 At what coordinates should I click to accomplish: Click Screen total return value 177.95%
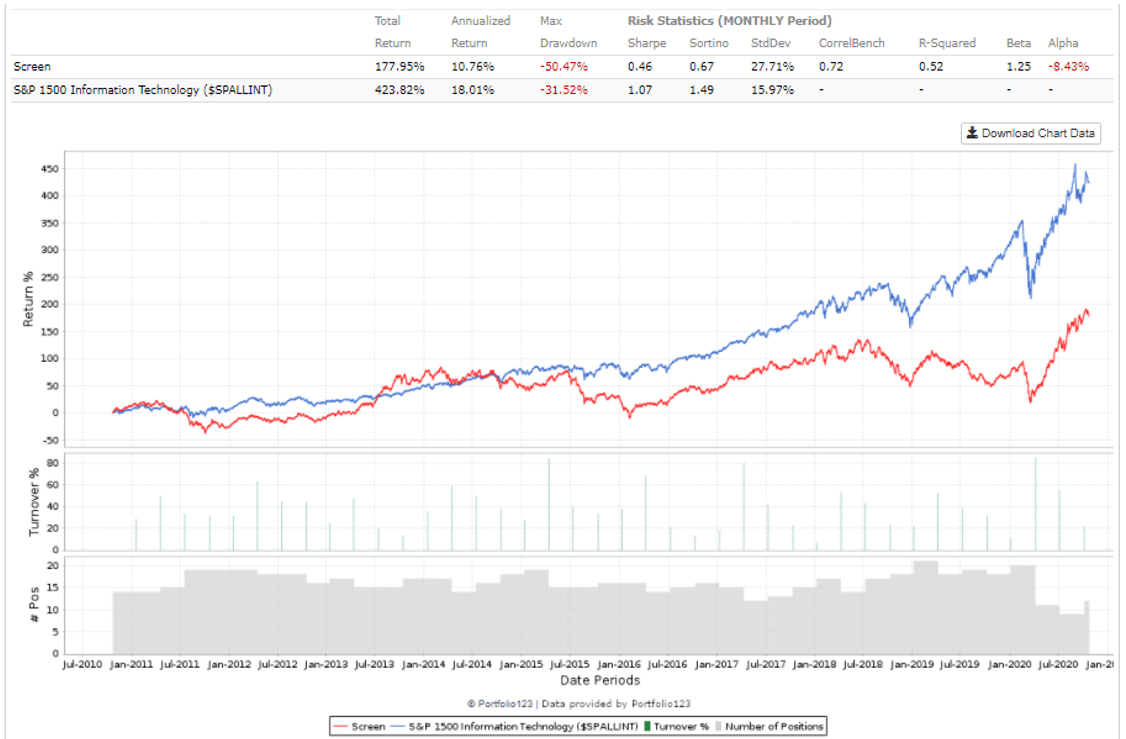(399, 67)
